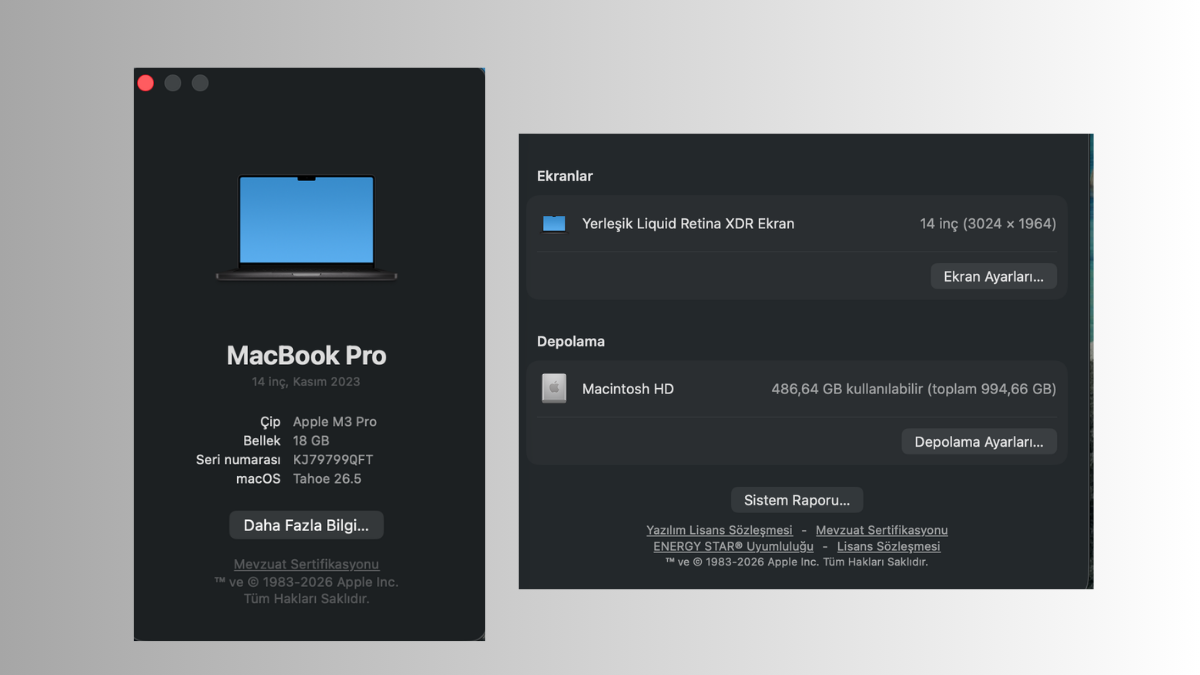Open Depolama Ayarları storage settings

click(x=979, y=442)
